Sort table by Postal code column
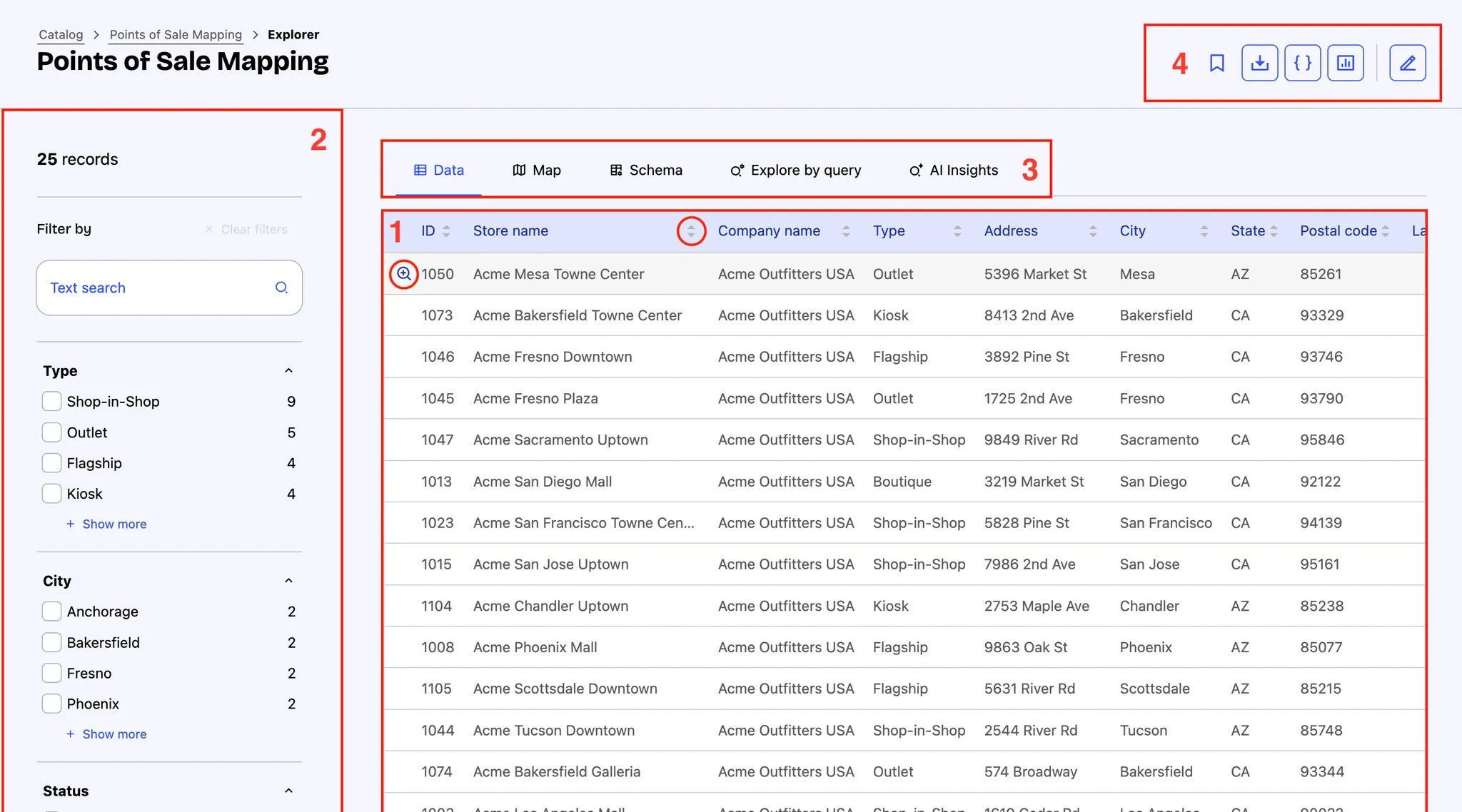Screen dimensions: 1462x812 tap(1385, 231)
